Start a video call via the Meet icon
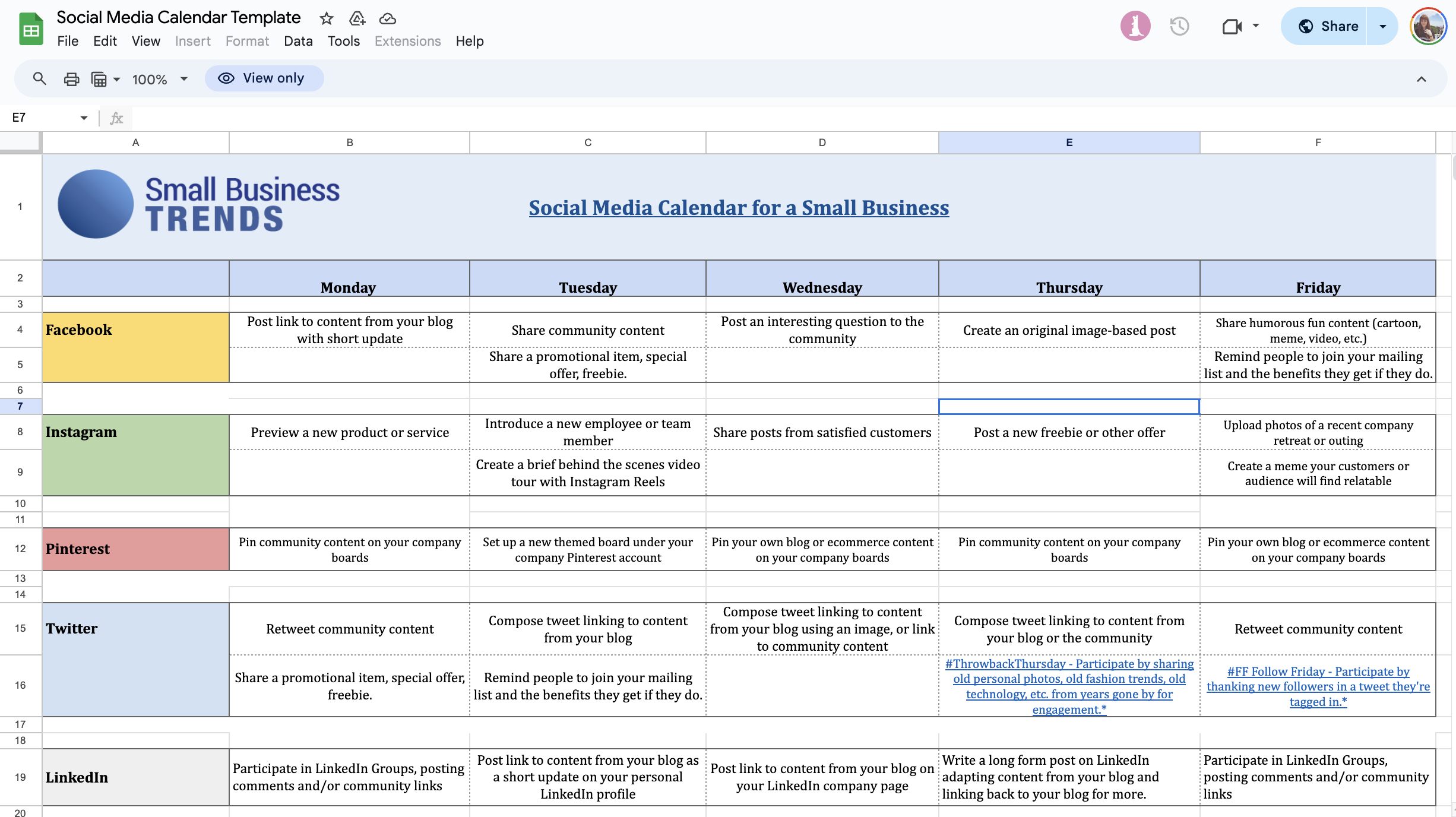Image resolution: width=1456 pixels, height=817 pixels. click(1233, 26)
